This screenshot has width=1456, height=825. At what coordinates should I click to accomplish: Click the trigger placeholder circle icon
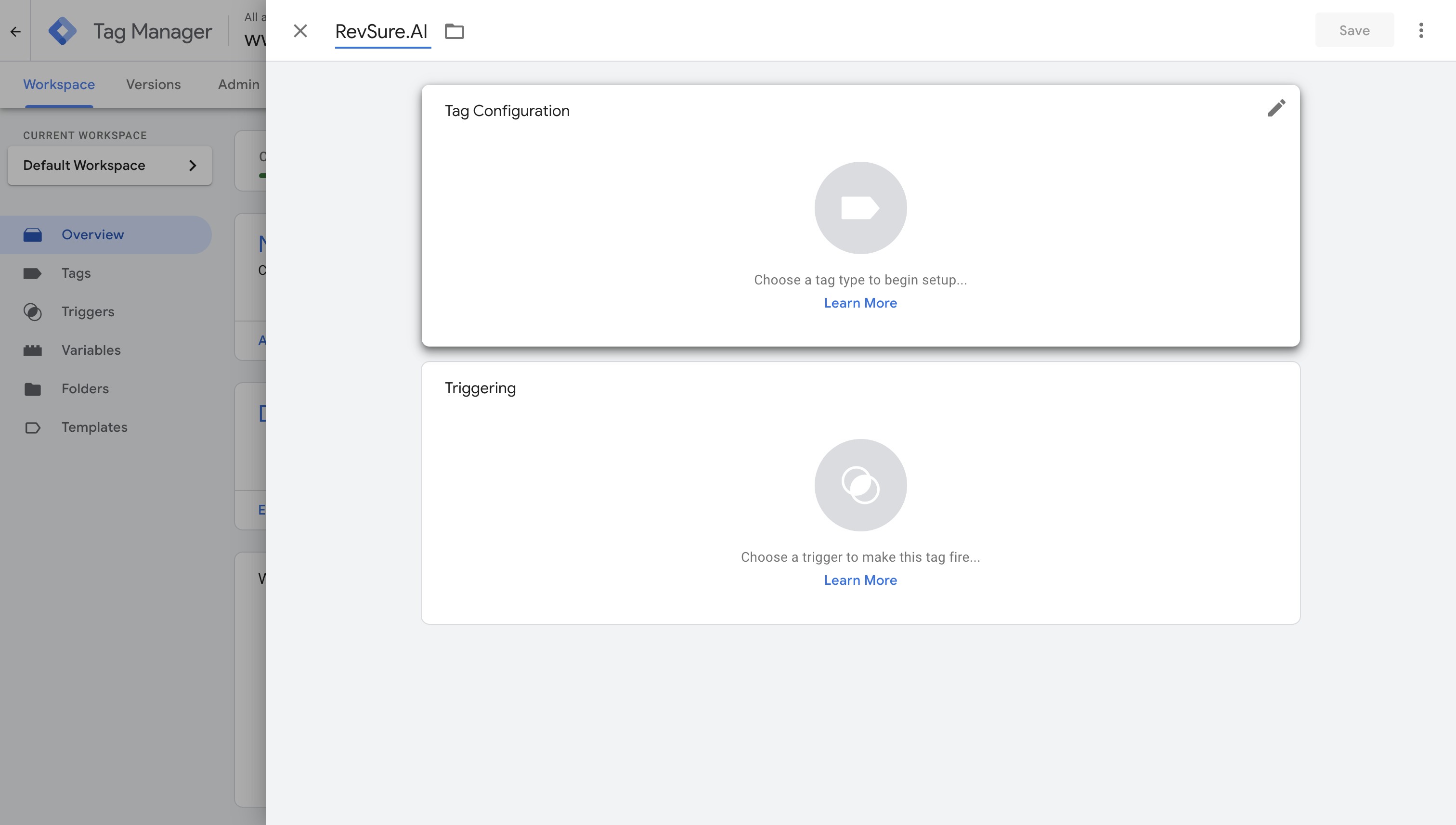tap(860, 485)
